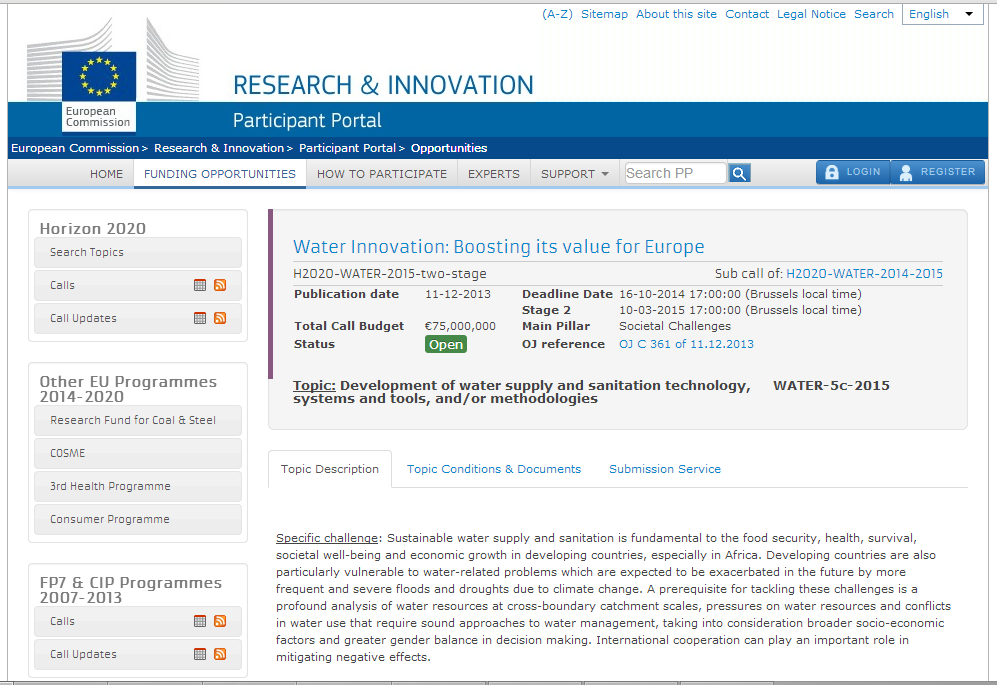997x685 pixels.
Task: Open RSS feed for FP7 & CIP Calls
Action: [x=220, y=621]
